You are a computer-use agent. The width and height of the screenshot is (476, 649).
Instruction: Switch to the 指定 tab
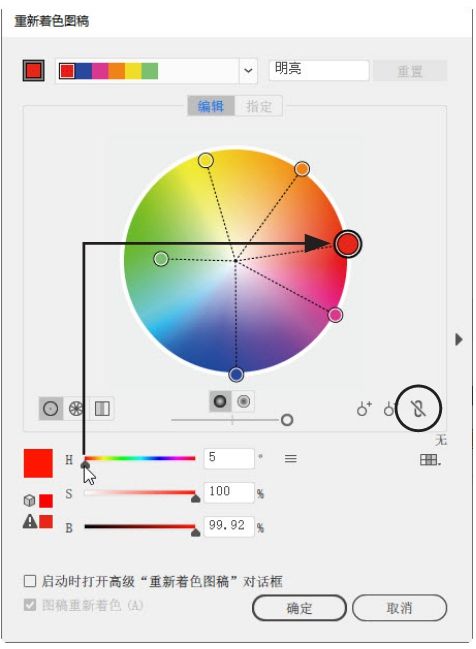[259, 106]
